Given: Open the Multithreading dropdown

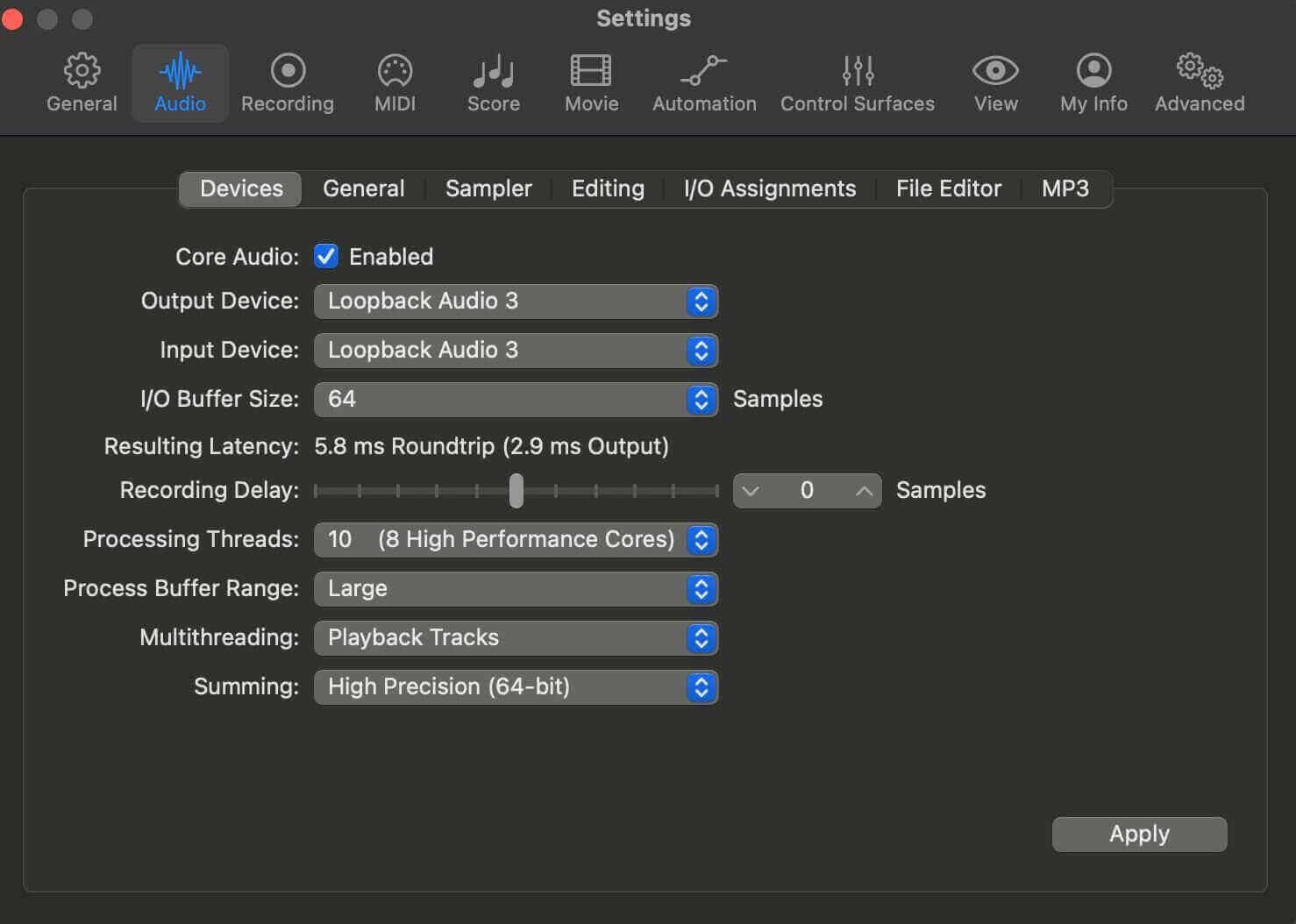Looking at the screenshot, I should [x=516, y=637].
